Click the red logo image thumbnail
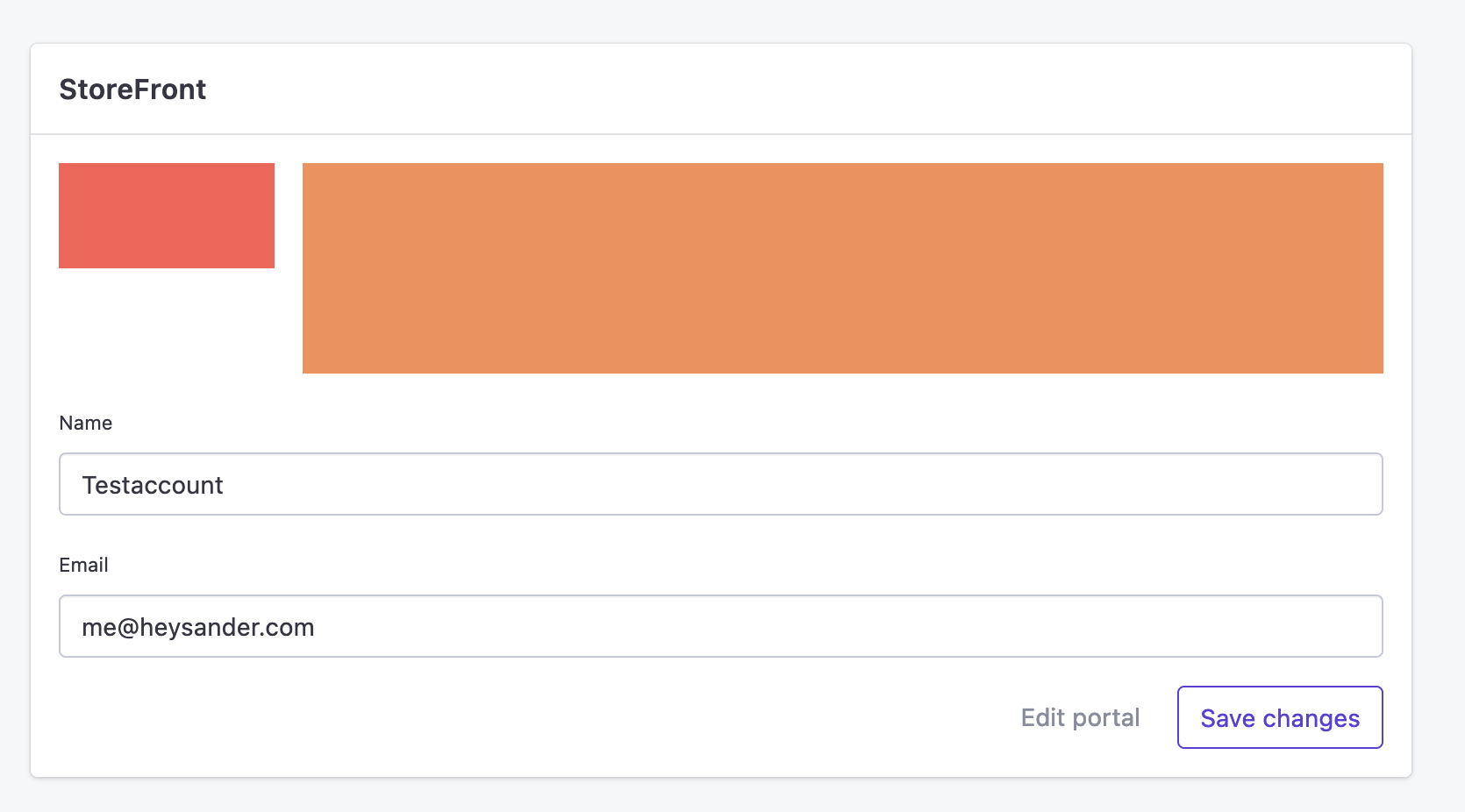 167,216
